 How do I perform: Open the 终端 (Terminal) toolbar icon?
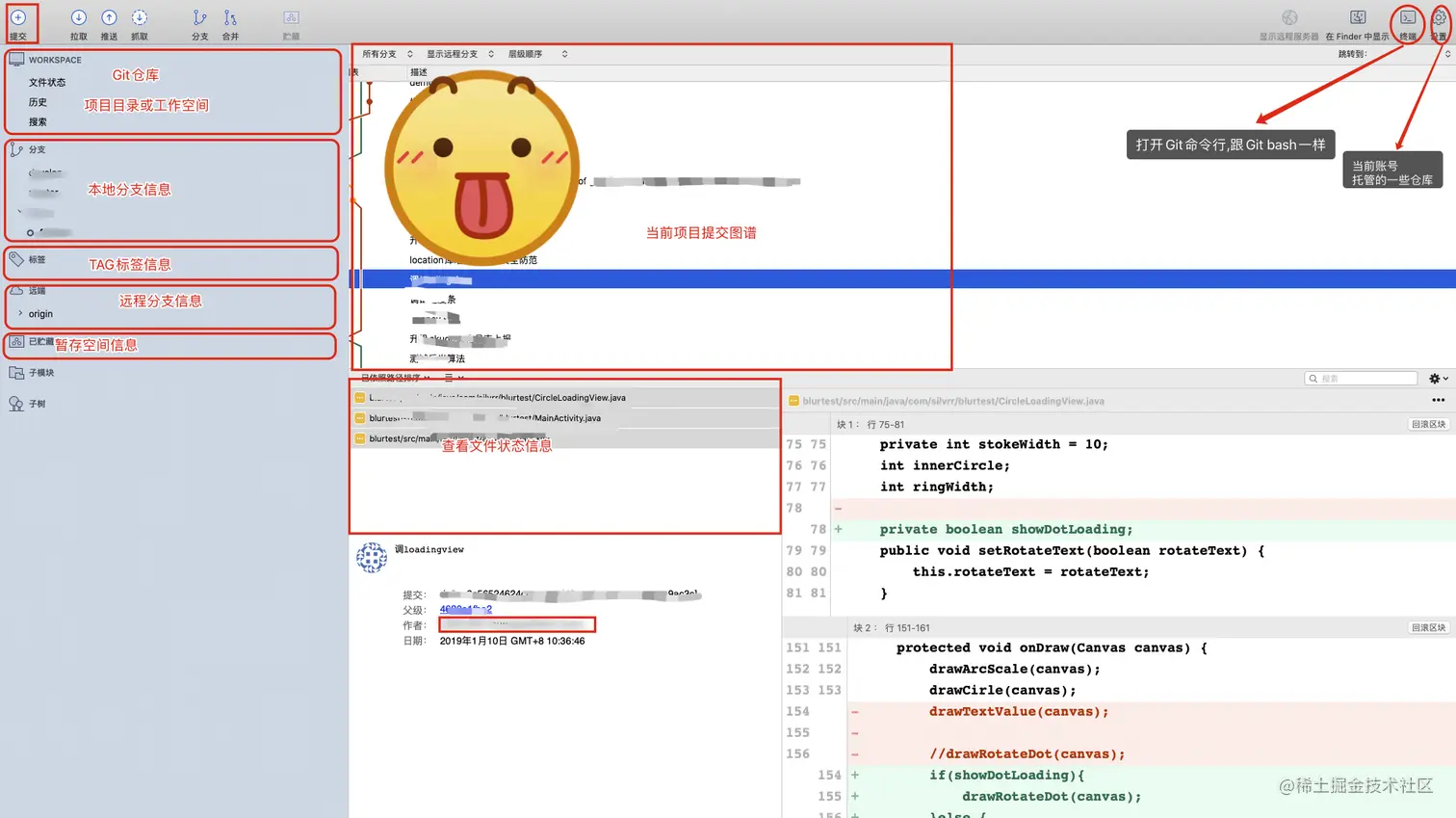(1408, 17)
